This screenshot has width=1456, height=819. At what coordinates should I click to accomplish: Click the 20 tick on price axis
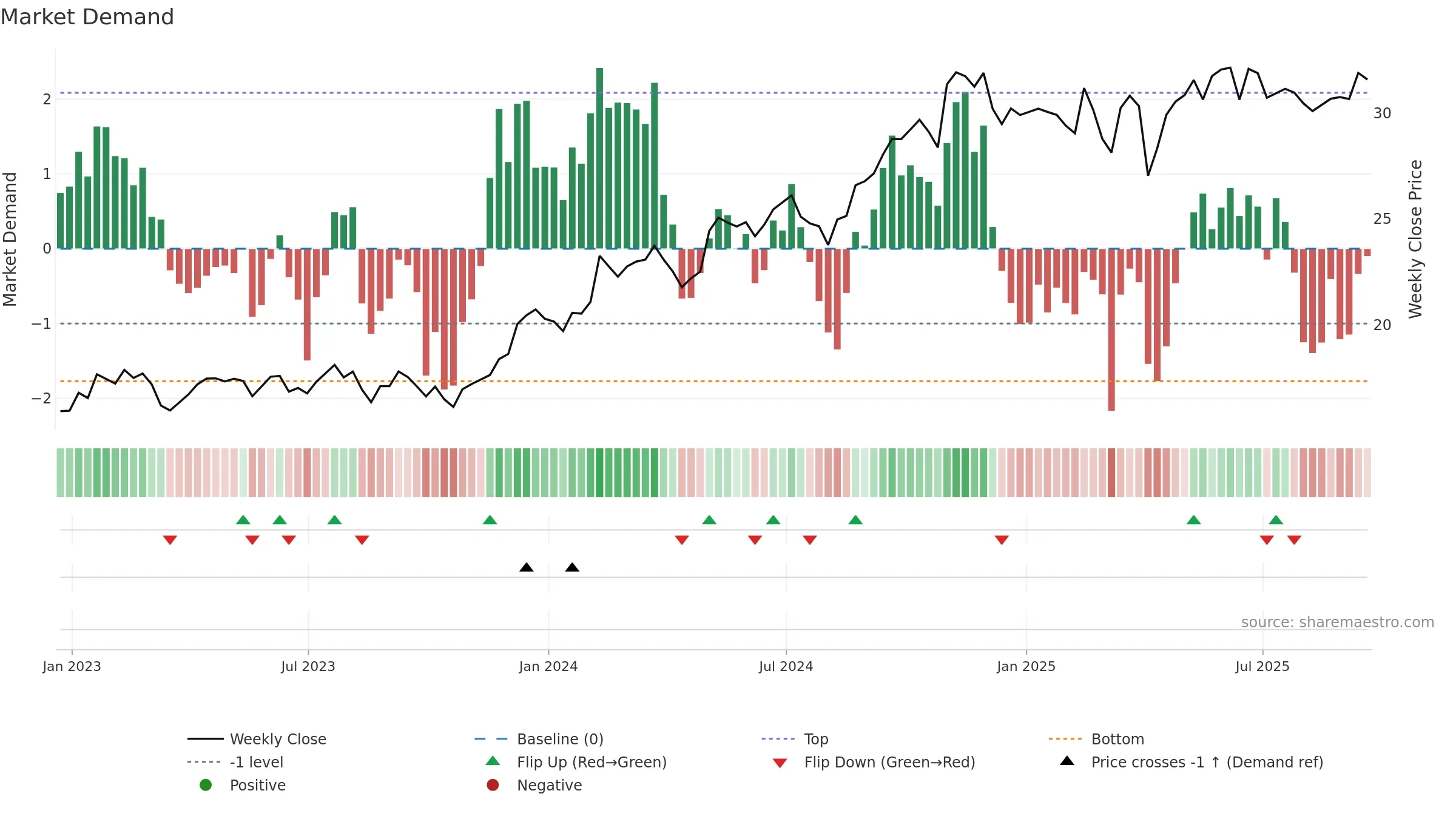(1383, 325)
